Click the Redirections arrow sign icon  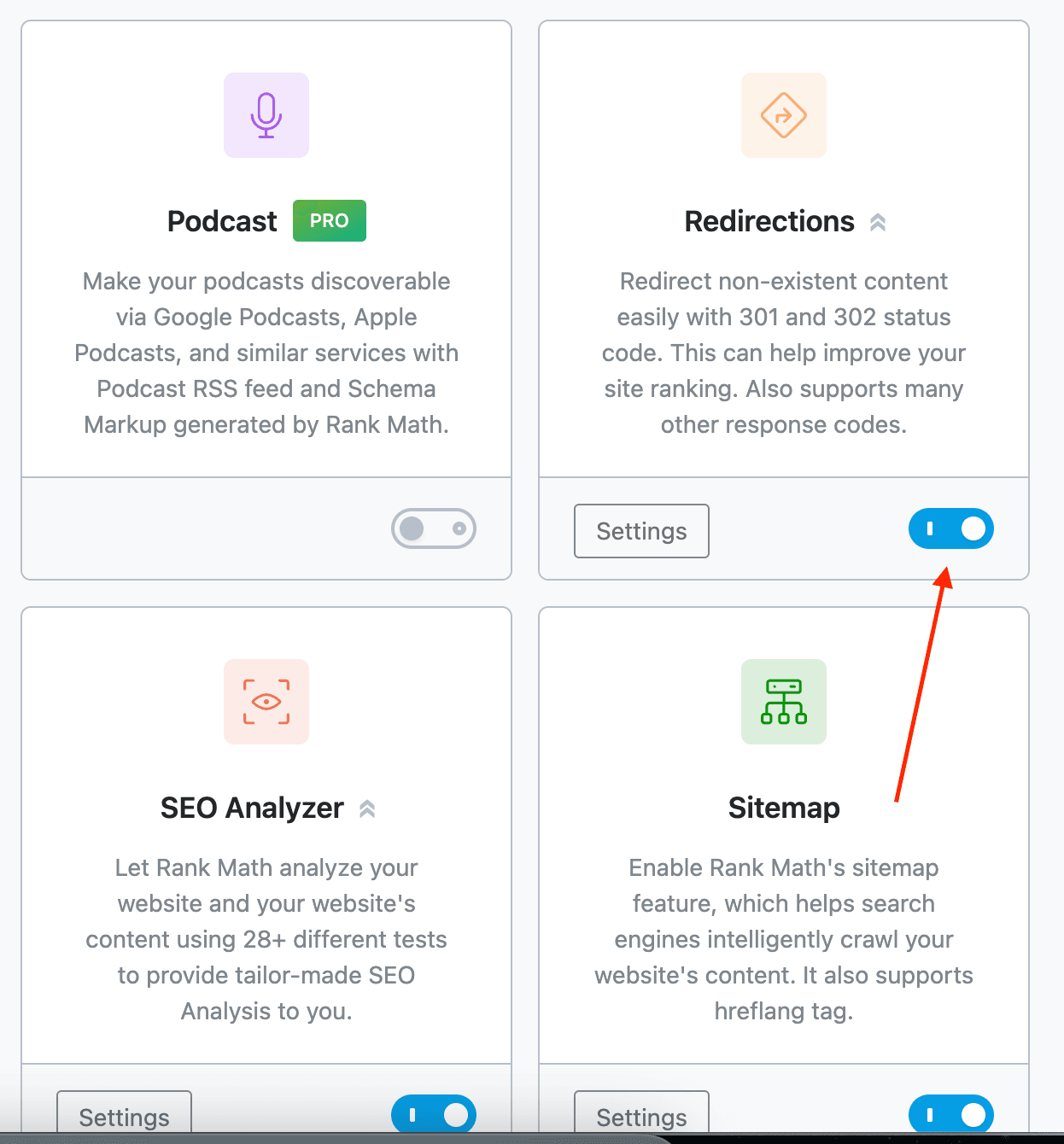point(783,115)
